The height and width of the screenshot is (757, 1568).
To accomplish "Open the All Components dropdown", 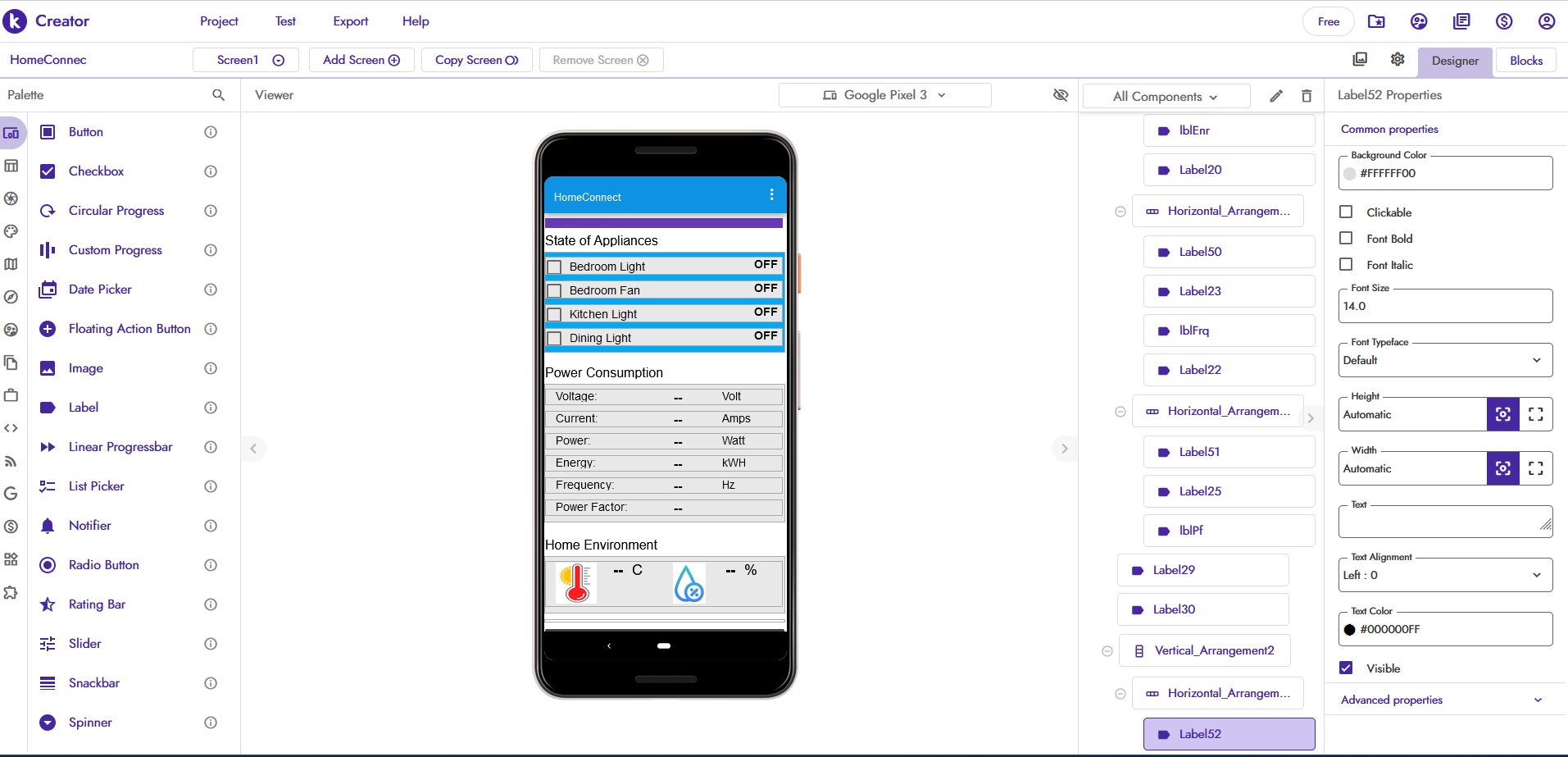I will click(1166, 96).
